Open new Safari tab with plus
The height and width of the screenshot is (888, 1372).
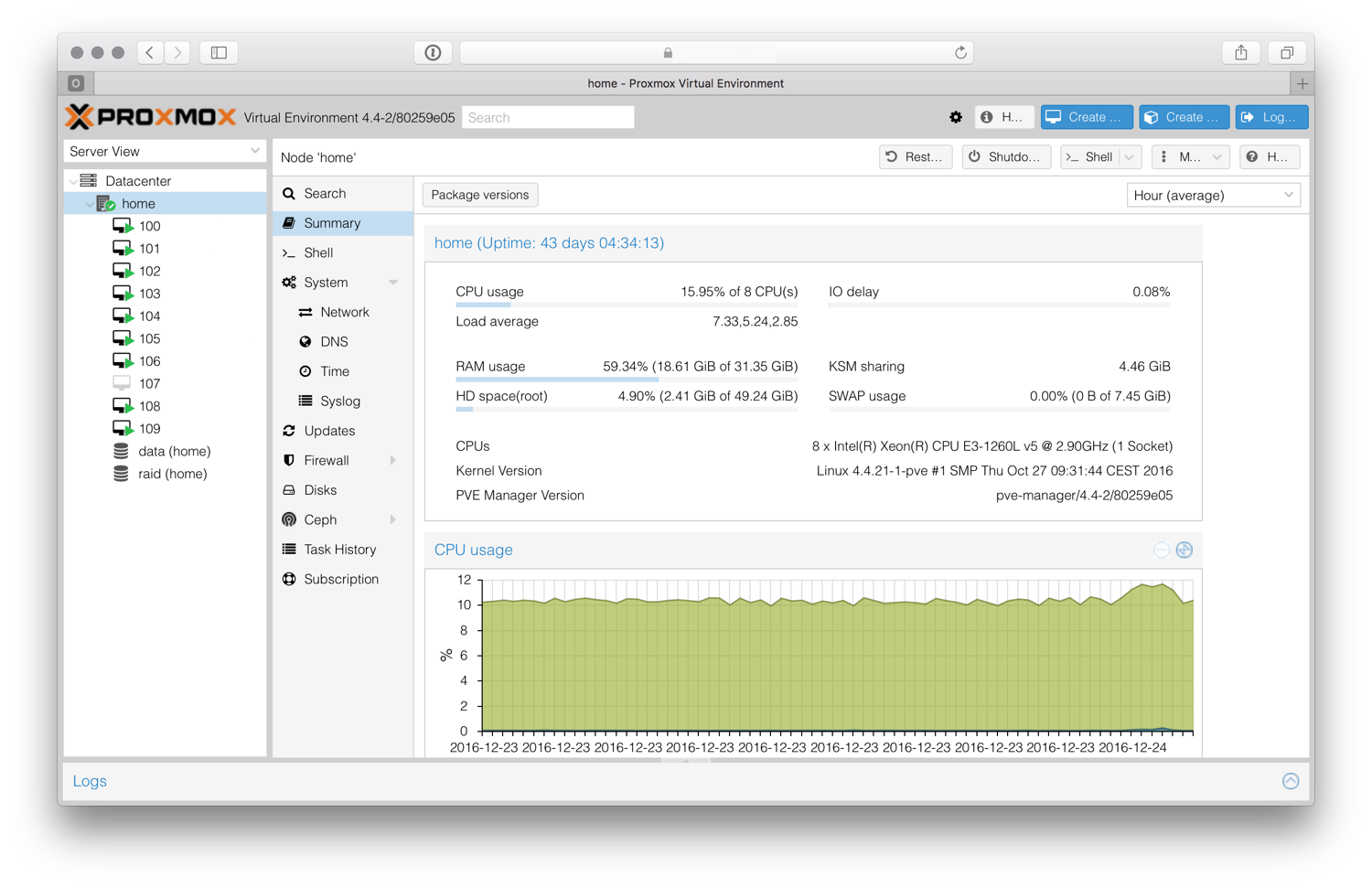(x=1302, y=83)
